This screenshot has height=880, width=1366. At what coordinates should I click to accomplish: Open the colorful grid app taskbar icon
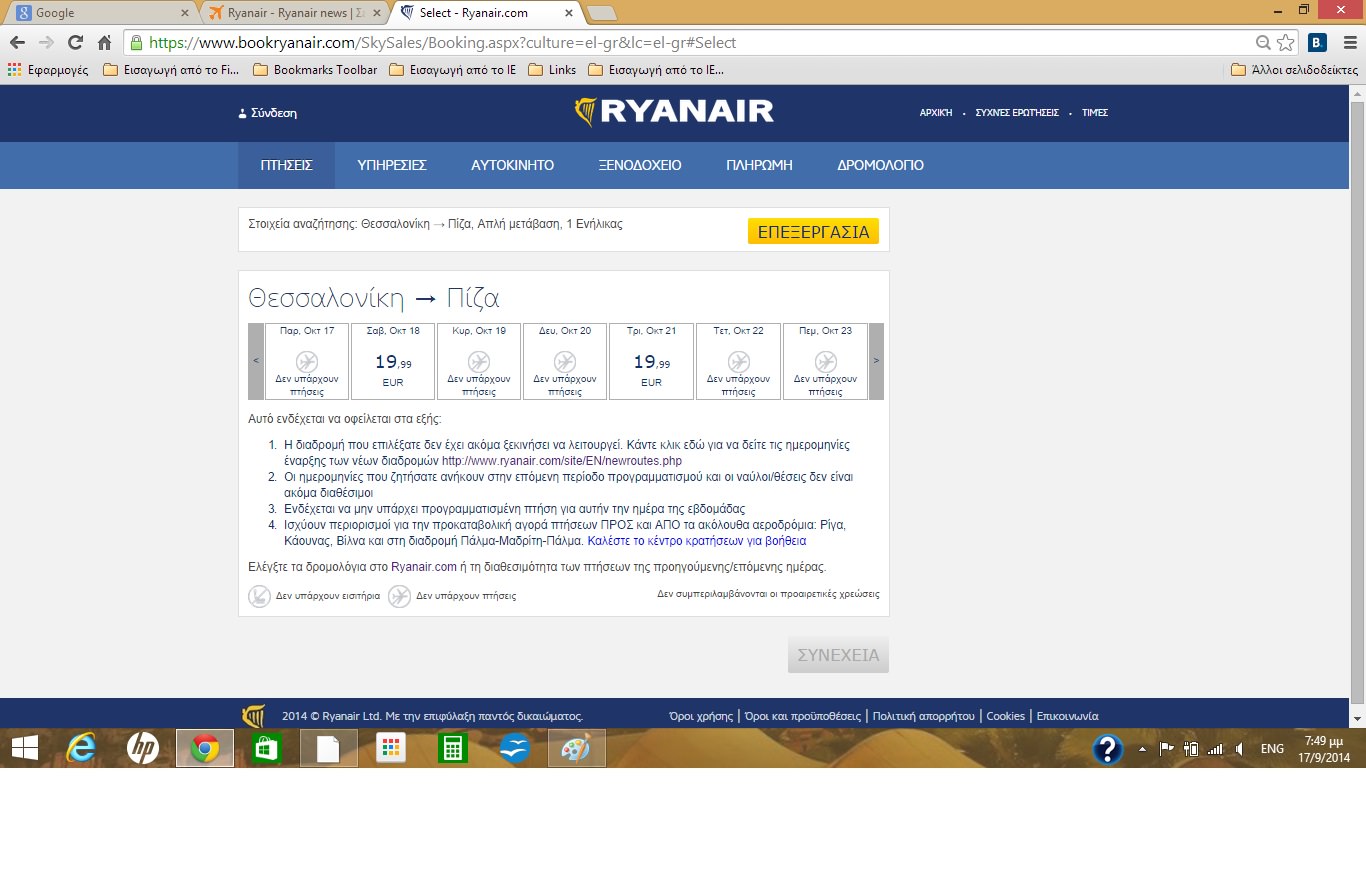pyautogui.click(x=391, y=748)
